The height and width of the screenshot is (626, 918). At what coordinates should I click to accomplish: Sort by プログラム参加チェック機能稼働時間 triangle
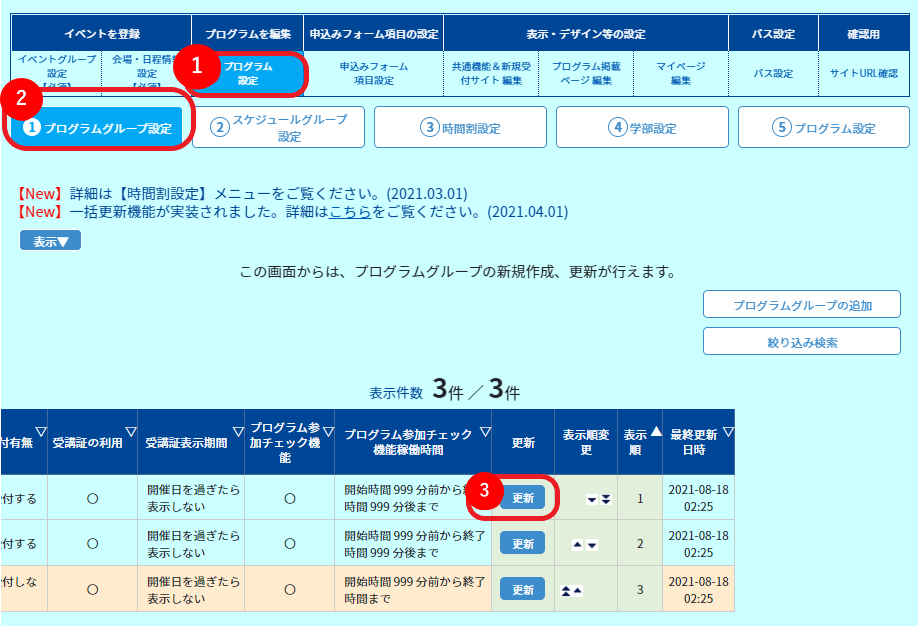click(x=485, y=432)
